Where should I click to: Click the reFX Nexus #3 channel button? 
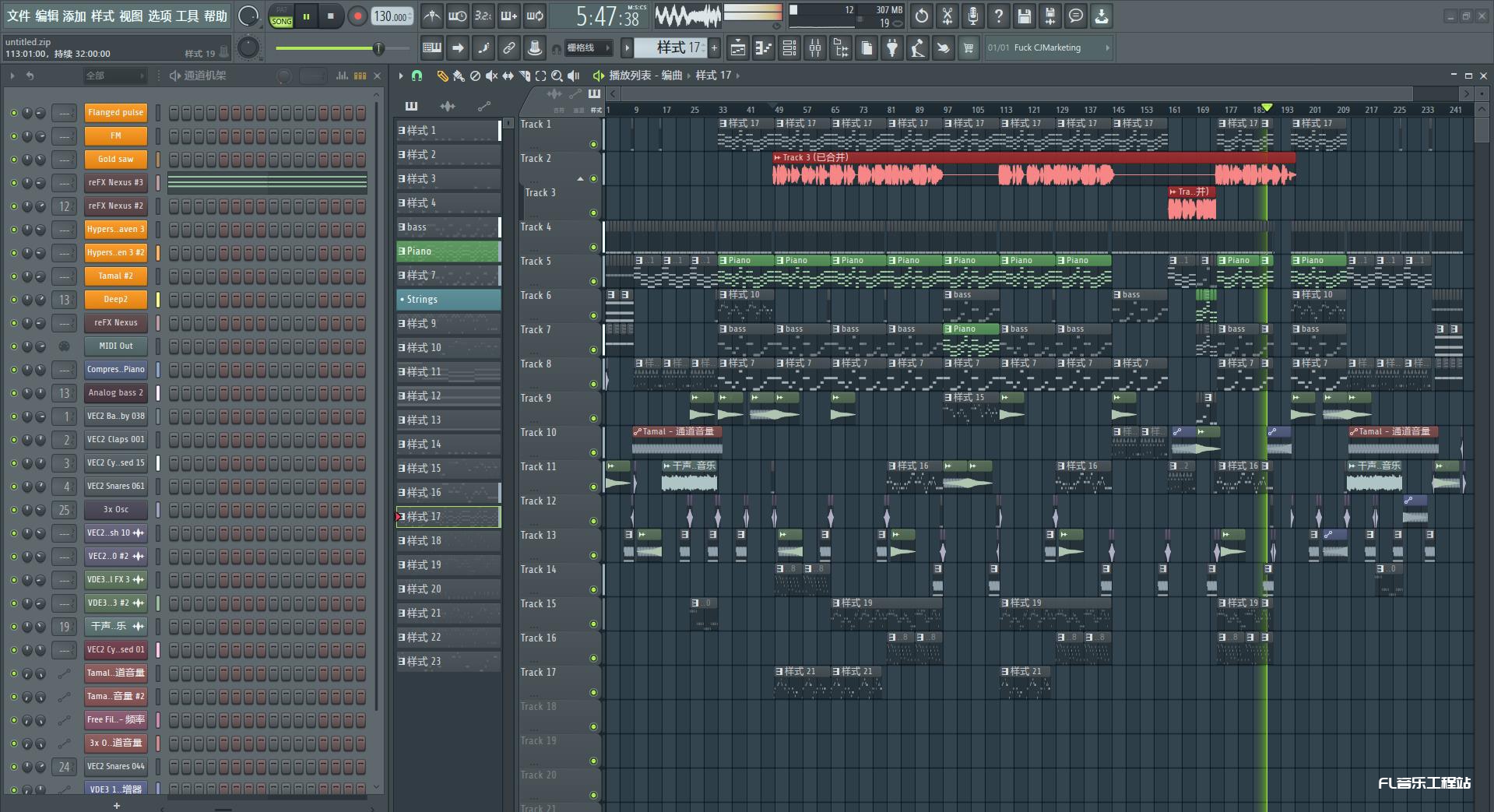pyautogui.click(x=115, y=183)
